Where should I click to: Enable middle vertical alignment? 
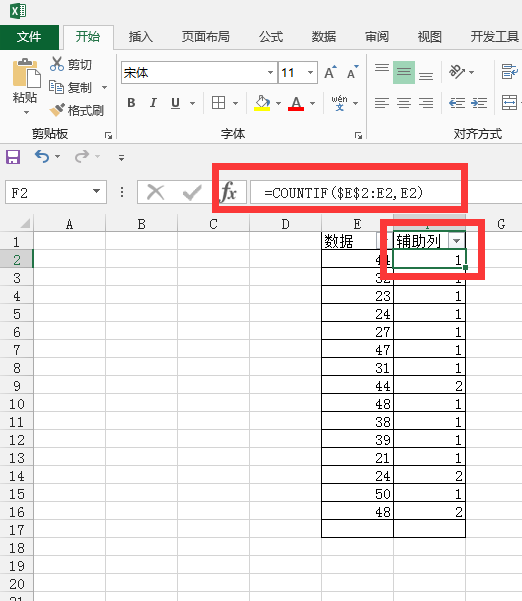pos(404,72)
